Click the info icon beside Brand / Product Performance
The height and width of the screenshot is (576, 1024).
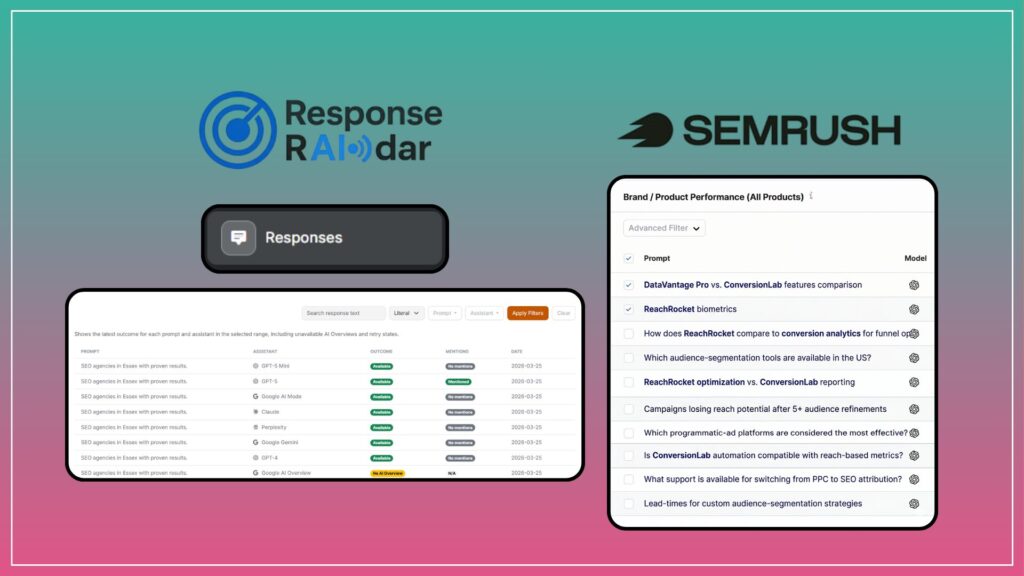[811, 196]
